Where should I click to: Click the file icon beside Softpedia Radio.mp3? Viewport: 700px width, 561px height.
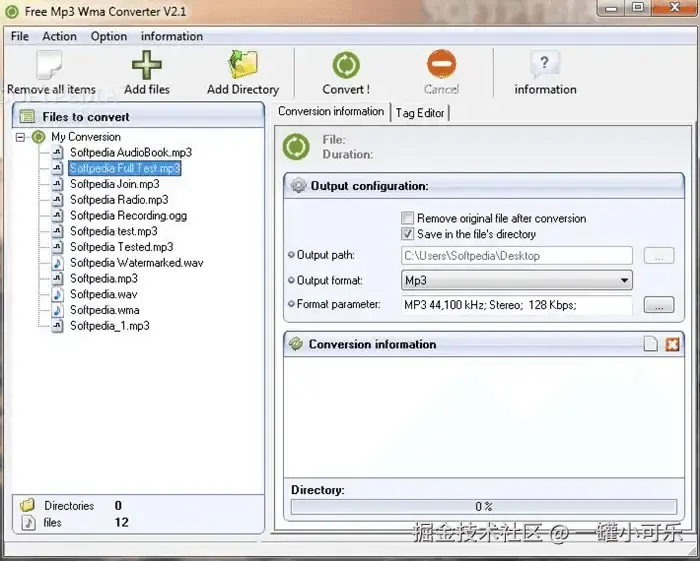pyautogui.click(x=57, y=199)
